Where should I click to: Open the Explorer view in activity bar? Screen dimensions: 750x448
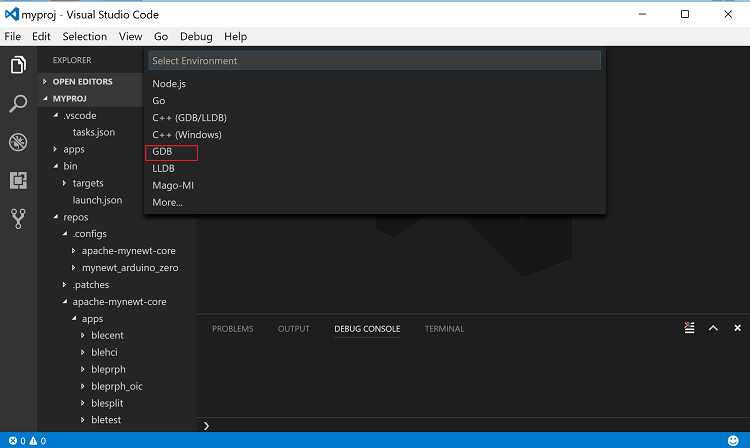pos(18,65)
